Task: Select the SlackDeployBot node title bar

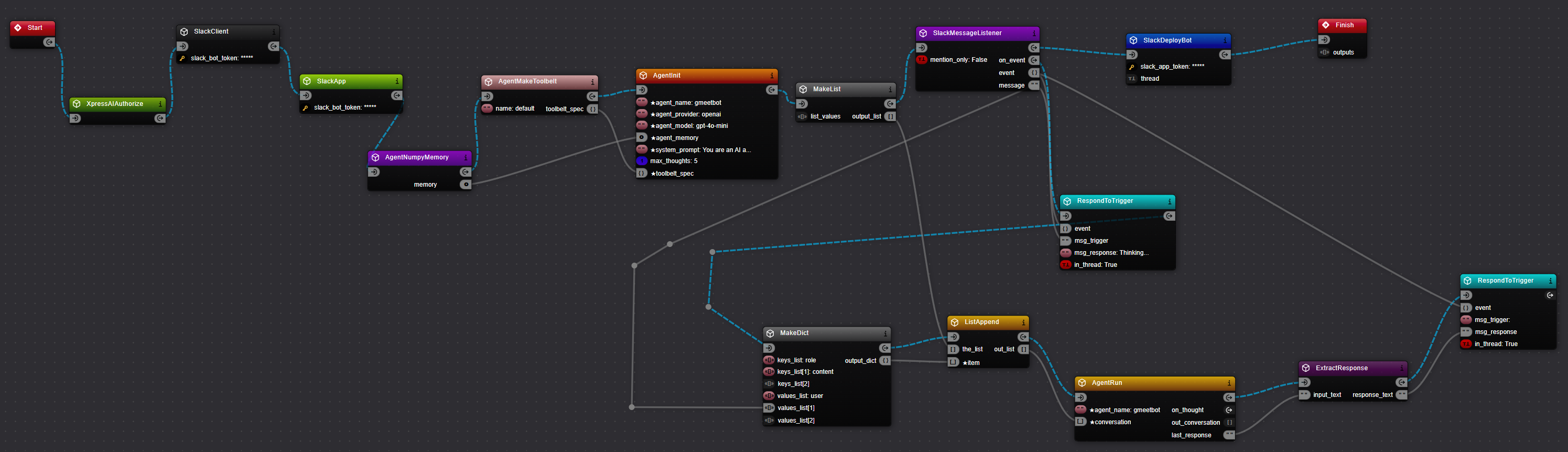Action: (x=1178, y=40)
